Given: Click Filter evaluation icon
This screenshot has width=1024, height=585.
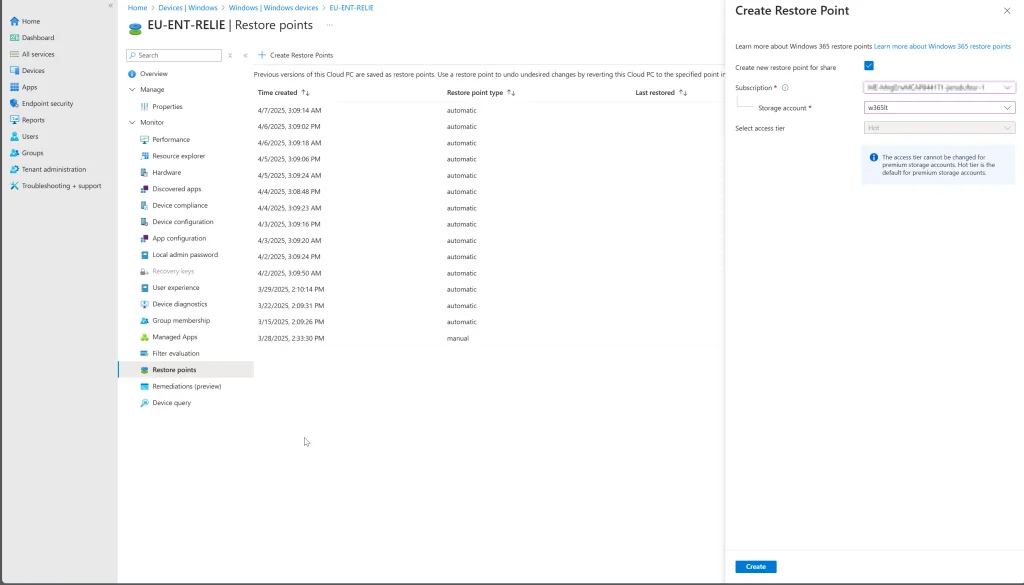Looking at the screenshot, I should pyautogui.click(x=144, y=353).
